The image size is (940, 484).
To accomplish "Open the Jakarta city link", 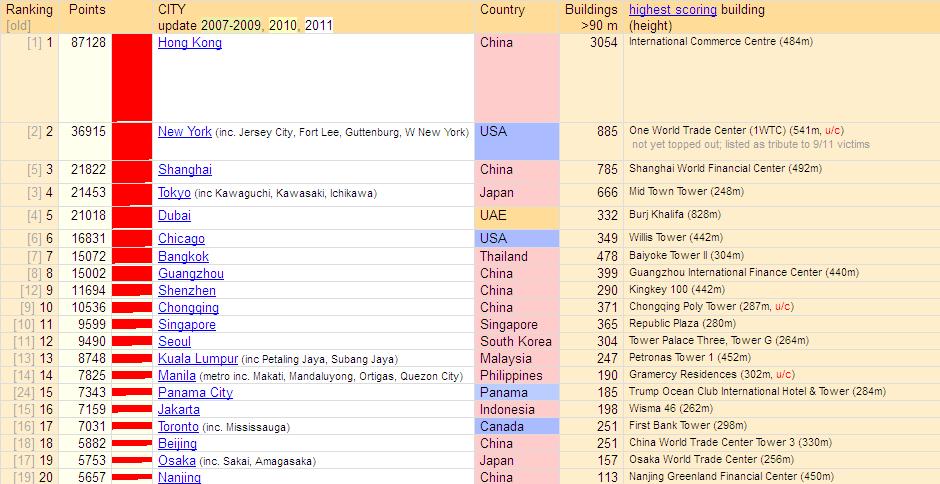I will 179,410.
